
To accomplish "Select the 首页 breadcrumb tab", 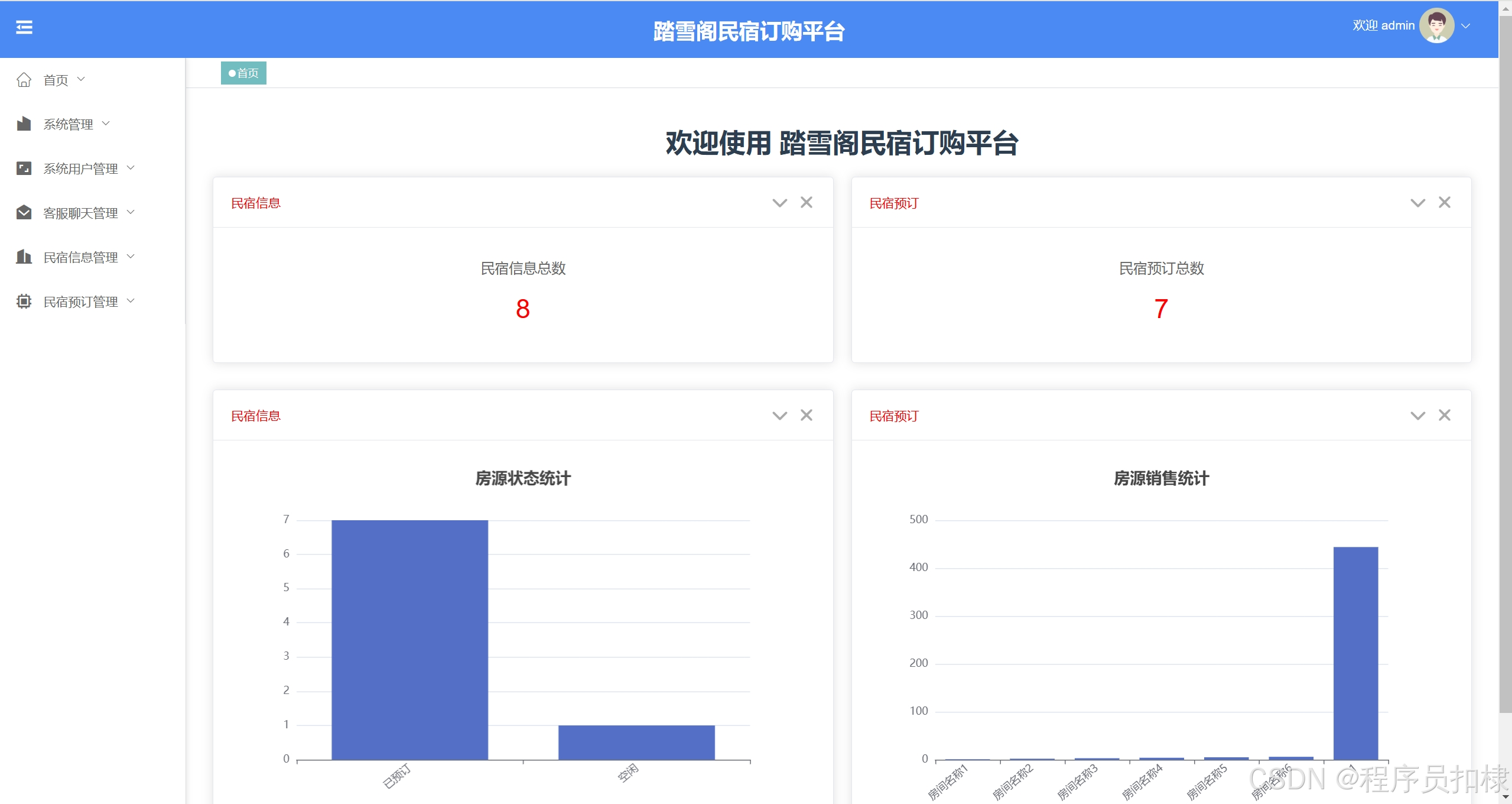I will (243, 73).
